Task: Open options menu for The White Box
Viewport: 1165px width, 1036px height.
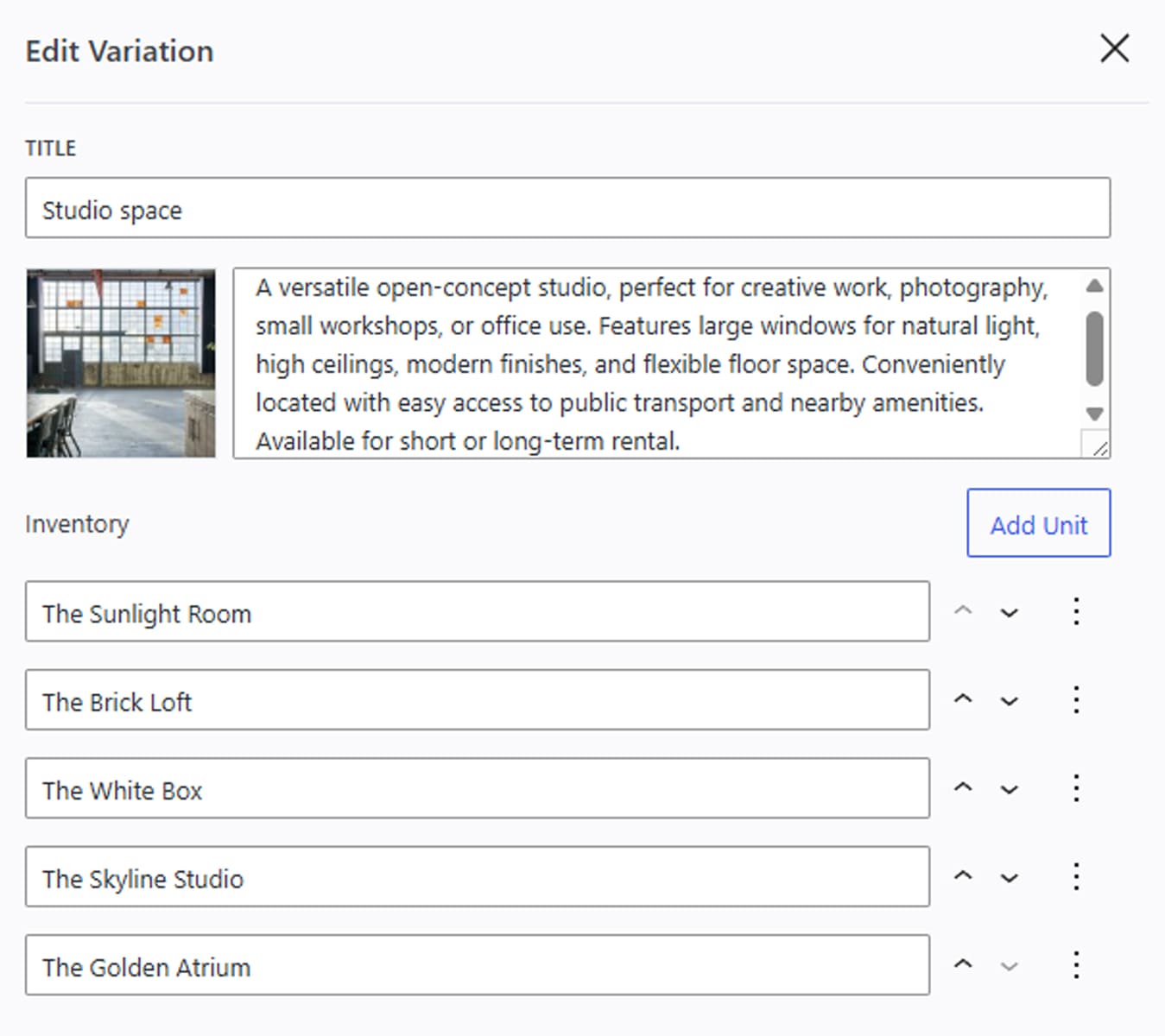Action: click(1076, 788)
